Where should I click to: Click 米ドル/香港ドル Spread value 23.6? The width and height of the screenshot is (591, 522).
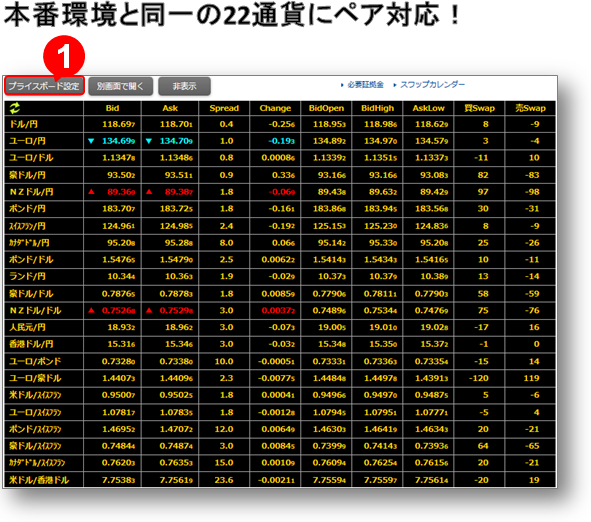[x=224, y=480]
